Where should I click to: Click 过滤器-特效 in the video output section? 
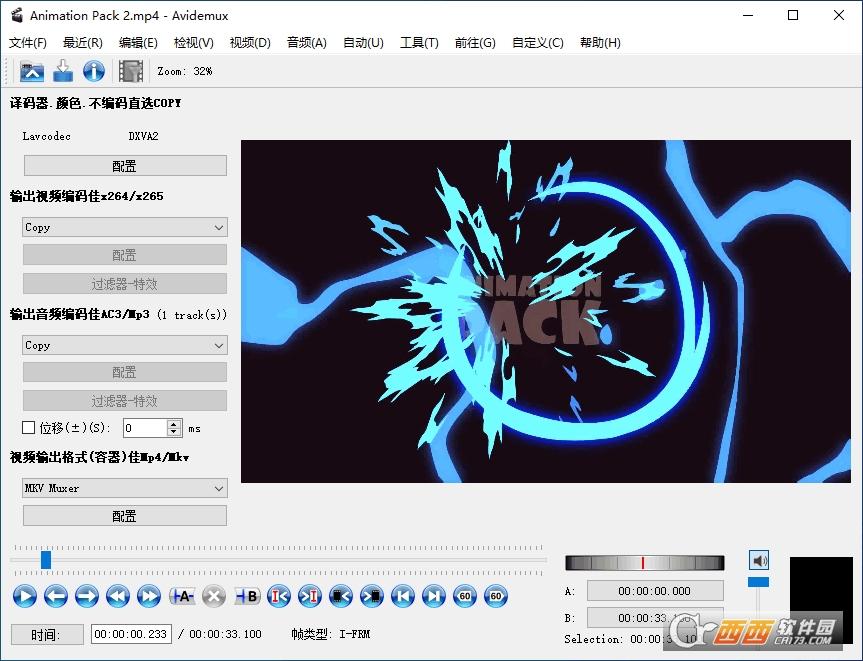coord(125,284)
